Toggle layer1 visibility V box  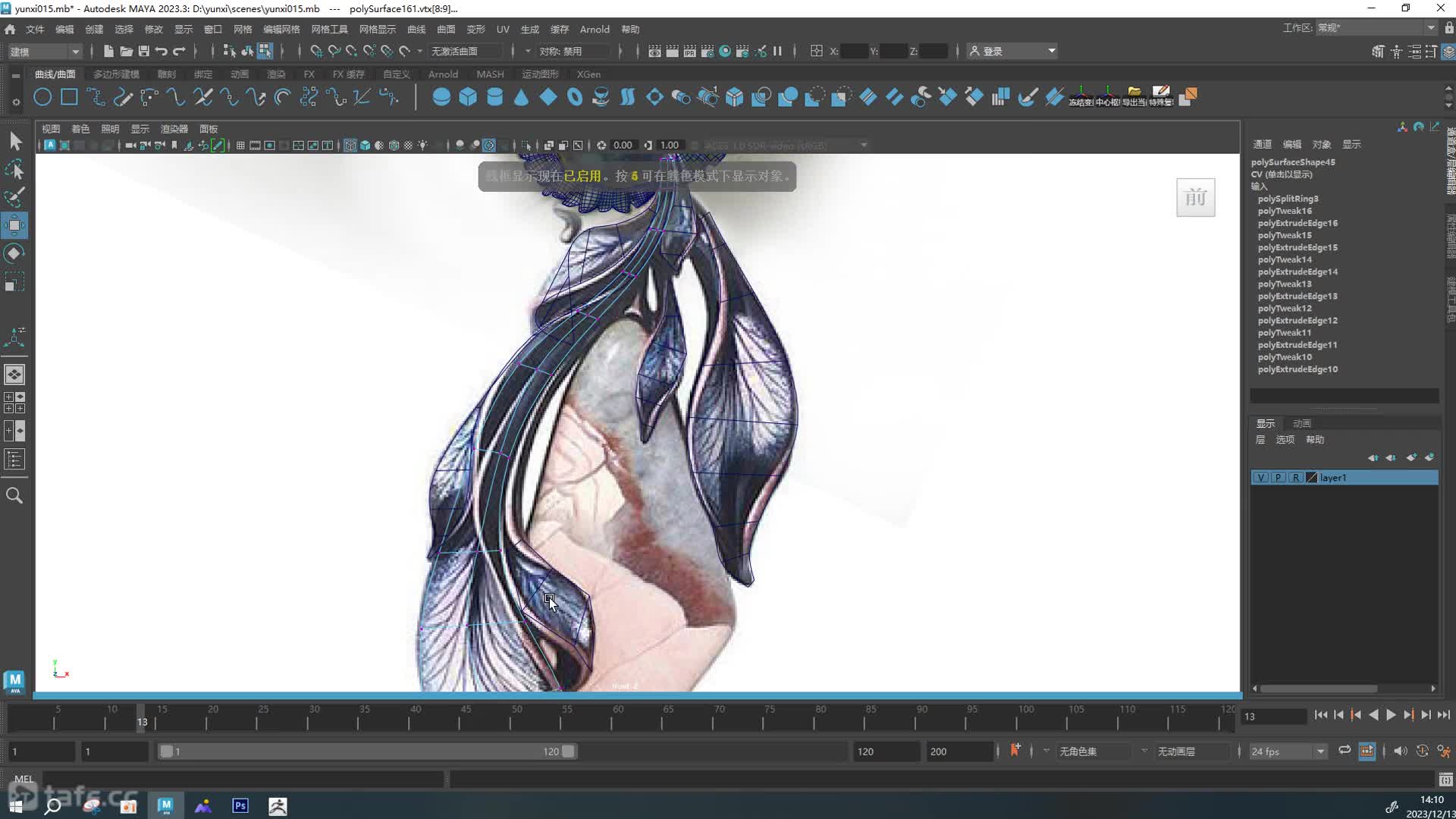coord(1260,478)
